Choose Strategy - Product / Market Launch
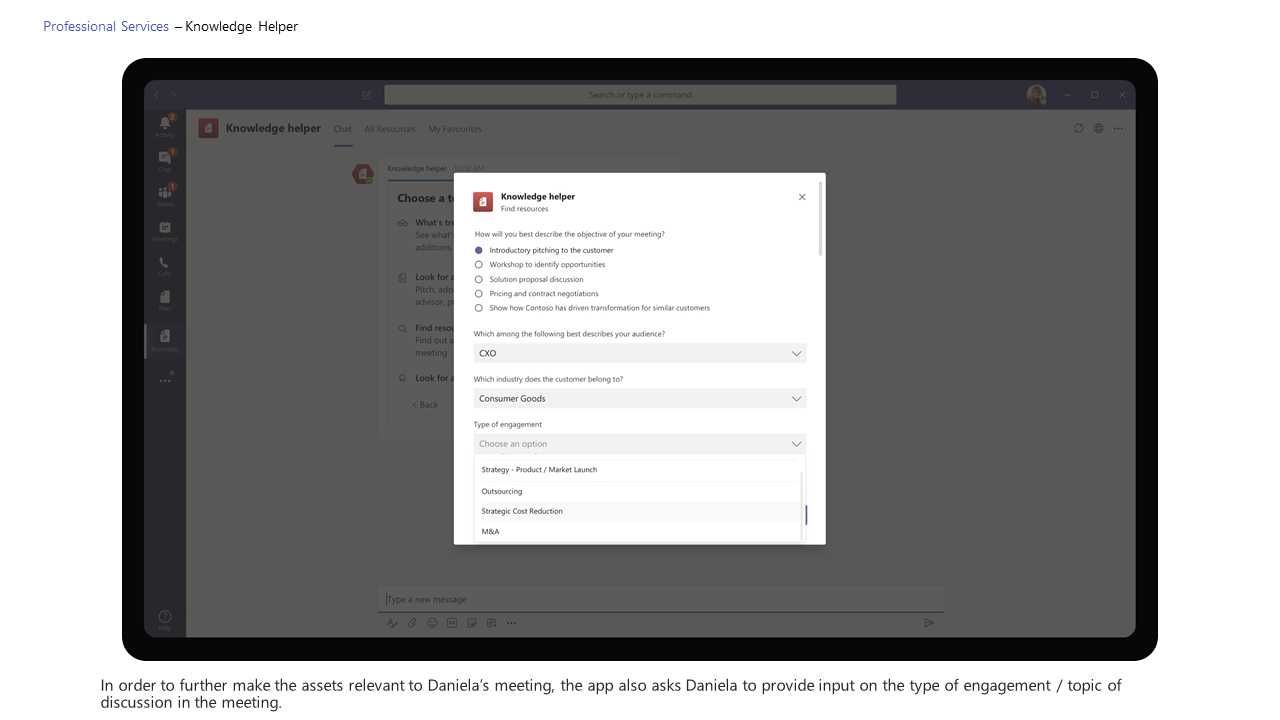This screenshot has width=1280, height=720. (x=638, y=469)
